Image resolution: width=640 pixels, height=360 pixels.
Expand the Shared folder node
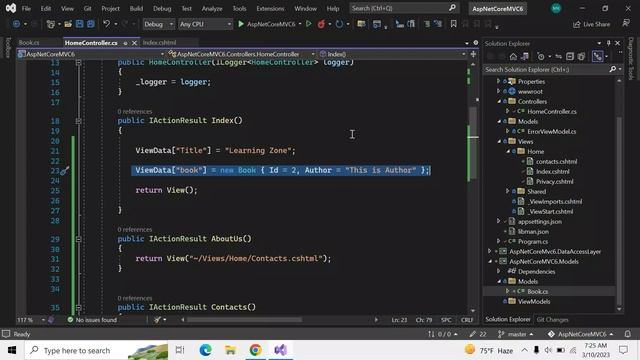[x=508, y=191]
